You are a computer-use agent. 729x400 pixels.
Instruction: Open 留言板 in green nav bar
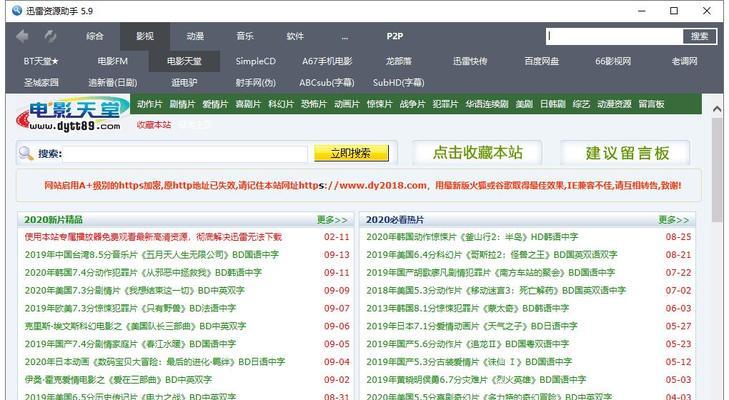[x=651, y=104]
